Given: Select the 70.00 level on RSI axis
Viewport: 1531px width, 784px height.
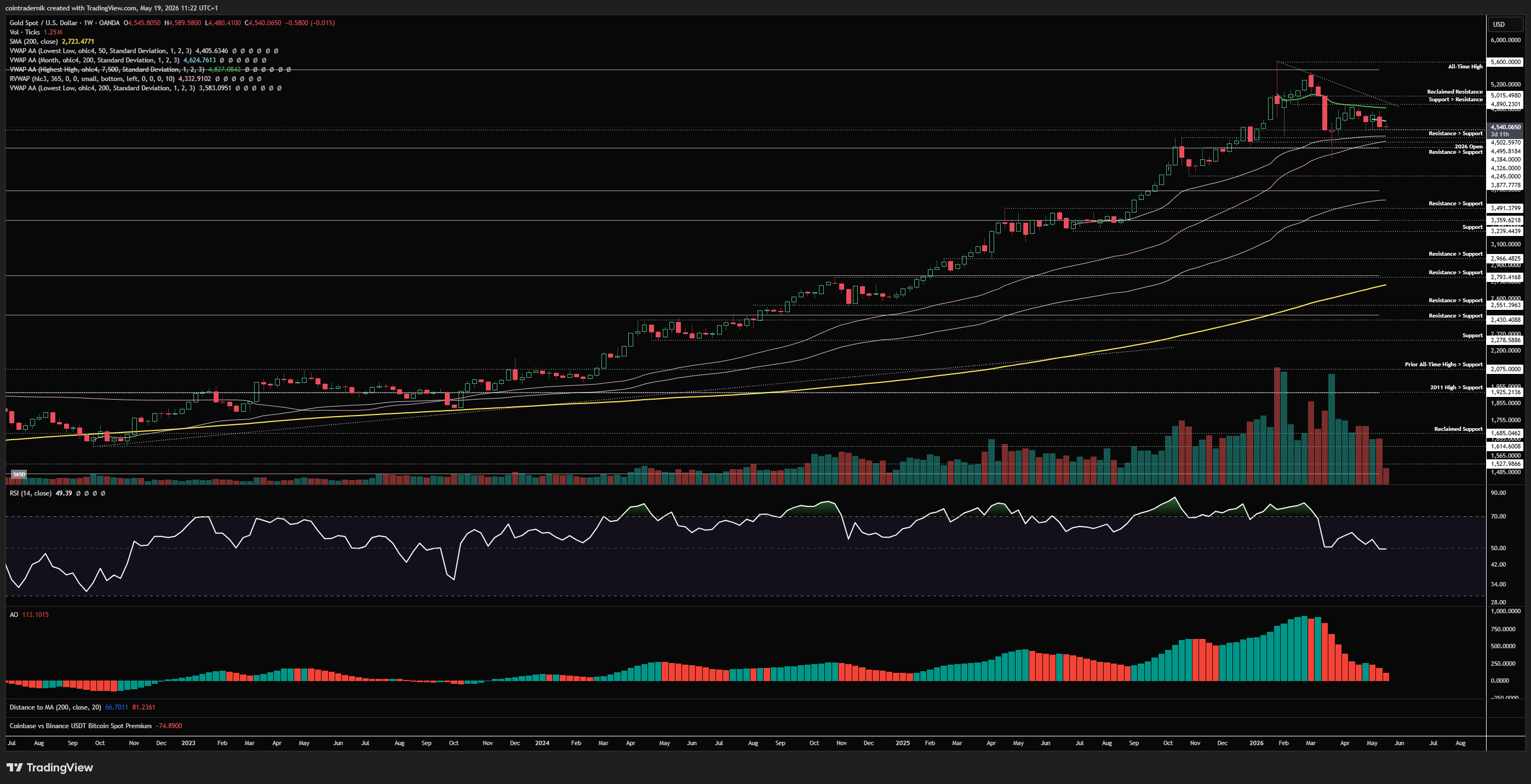Looking at the screenshot, I should pos(1498,516).
